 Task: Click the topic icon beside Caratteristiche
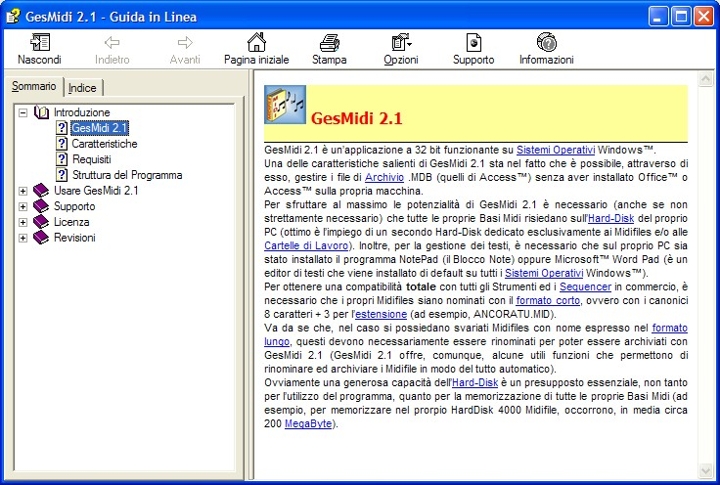pos(62,144)
